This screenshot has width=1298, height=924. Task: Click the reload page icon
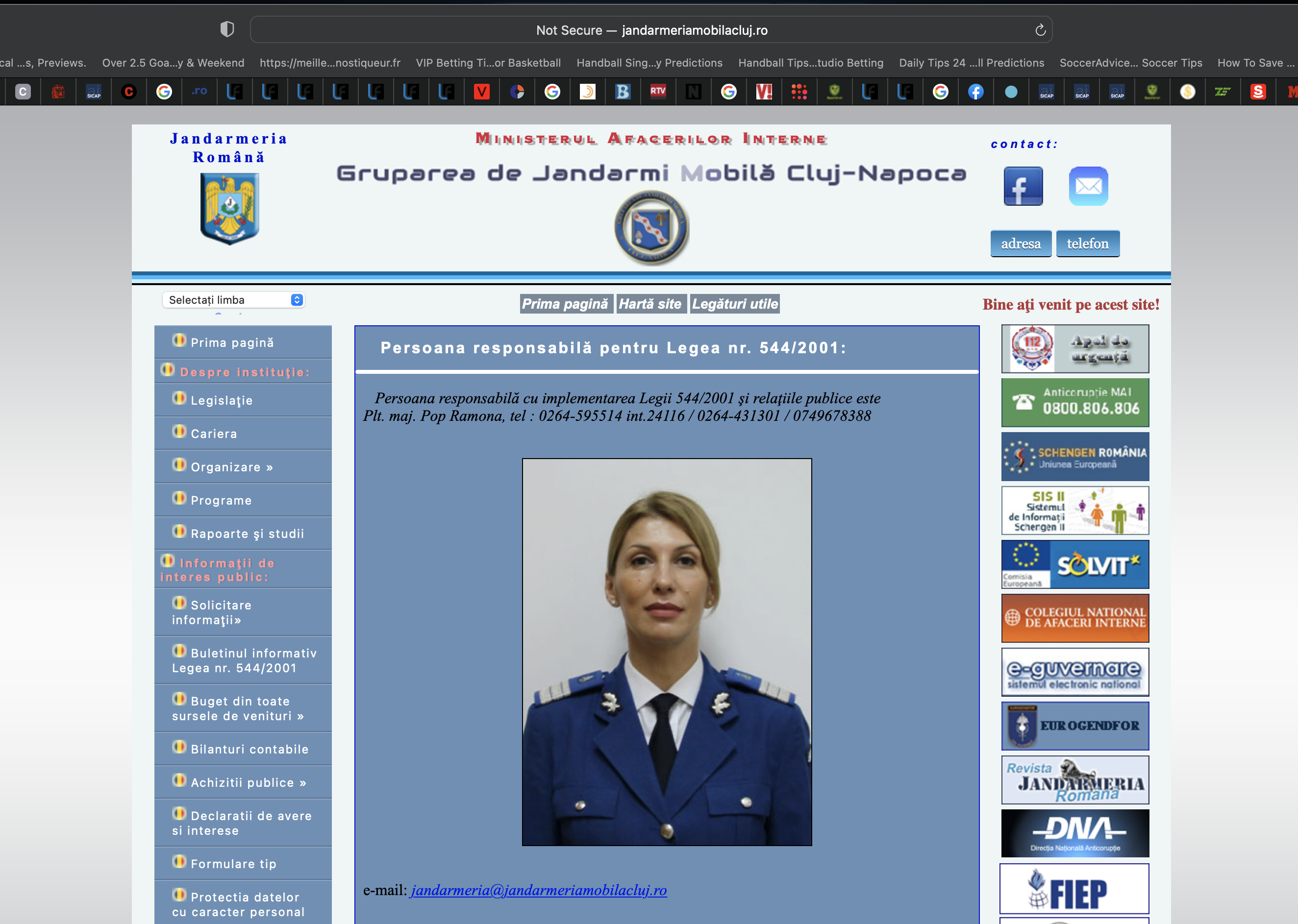[x=1040, y=30]
